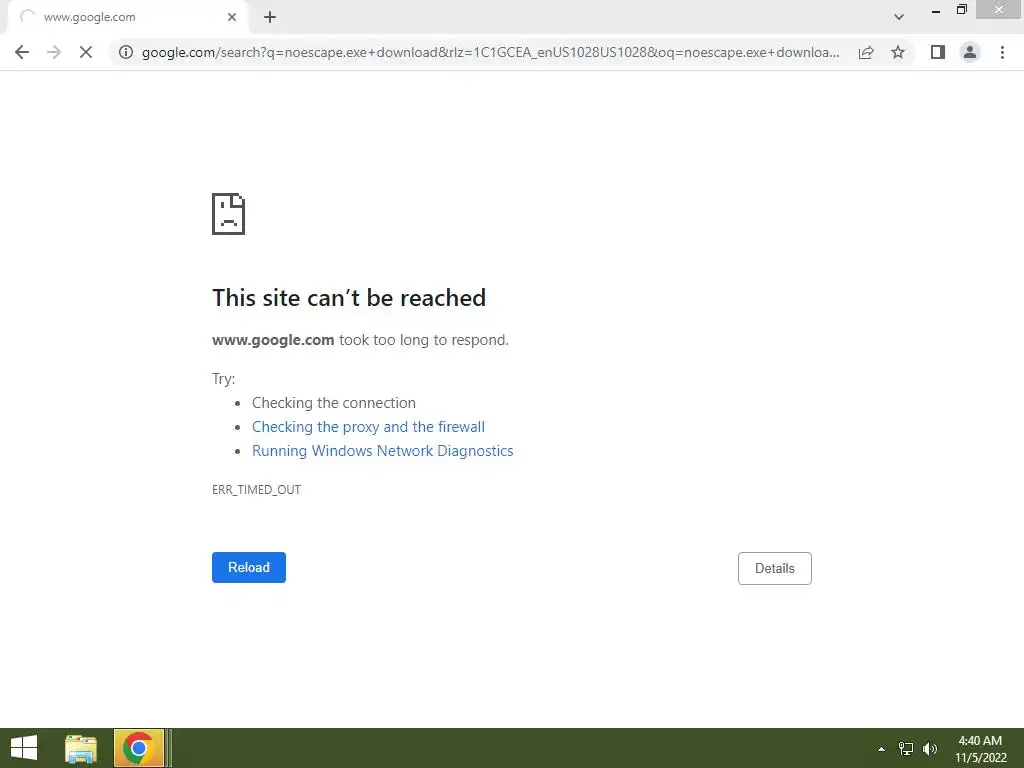
Task: Open the volume tray icon
Action: (930, 749)
